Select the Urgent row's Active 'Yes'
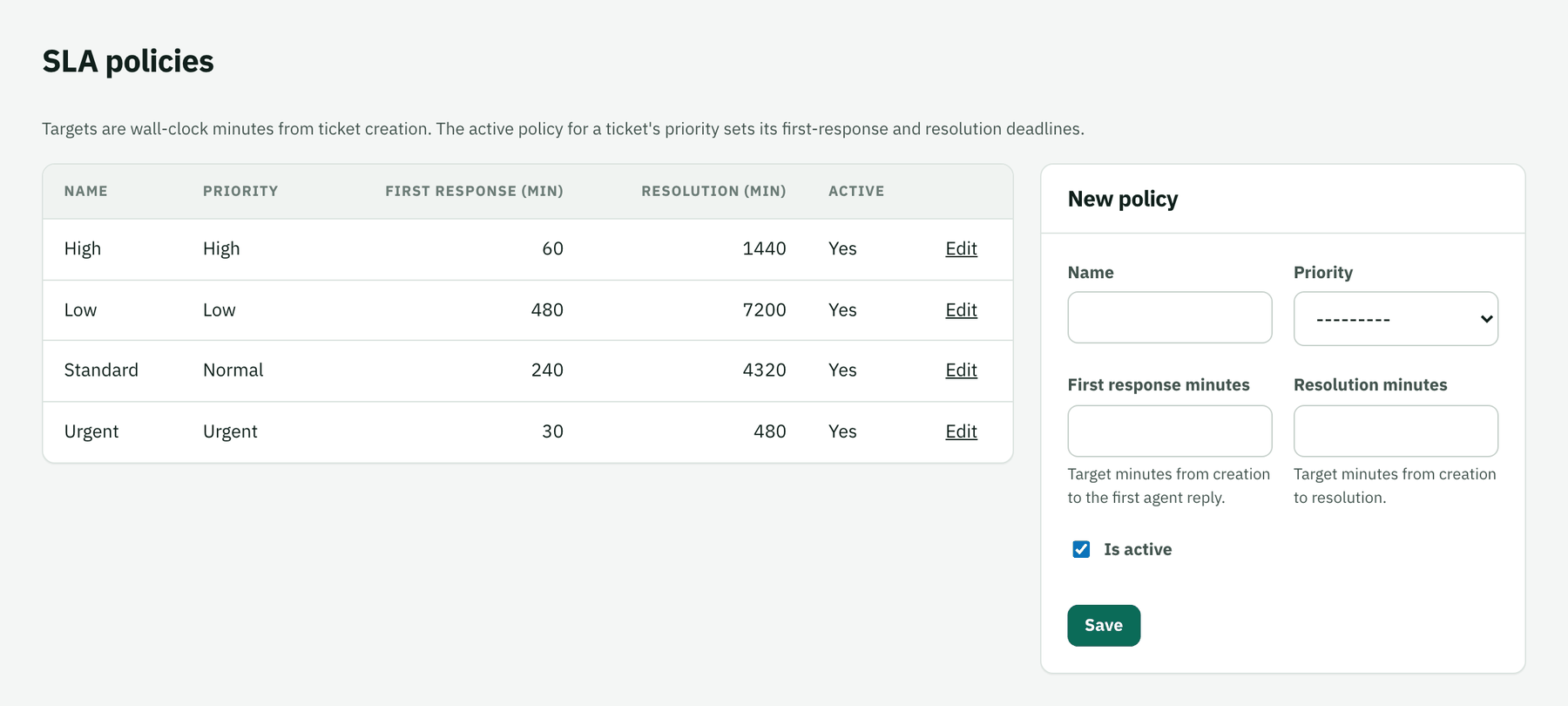This screenshot has height=706, width=1568. (842, 431)
